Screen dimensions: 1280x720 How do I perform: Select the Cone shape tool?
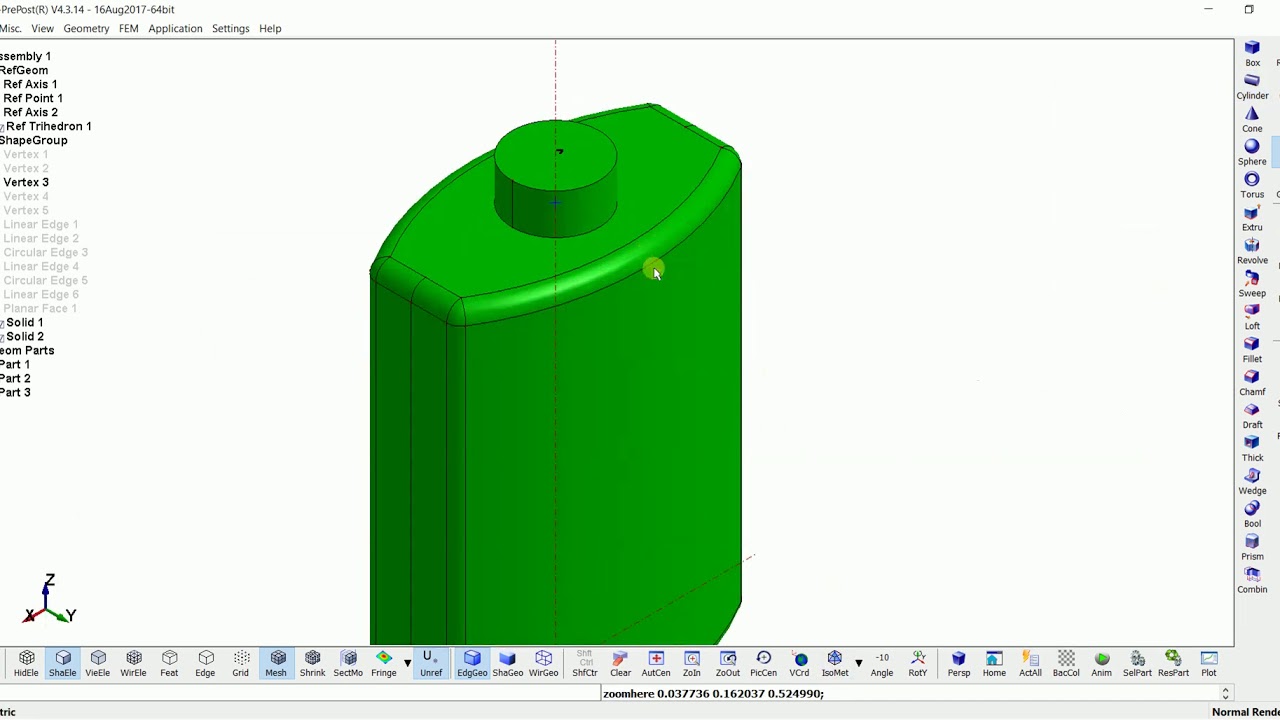(1252, 120)
